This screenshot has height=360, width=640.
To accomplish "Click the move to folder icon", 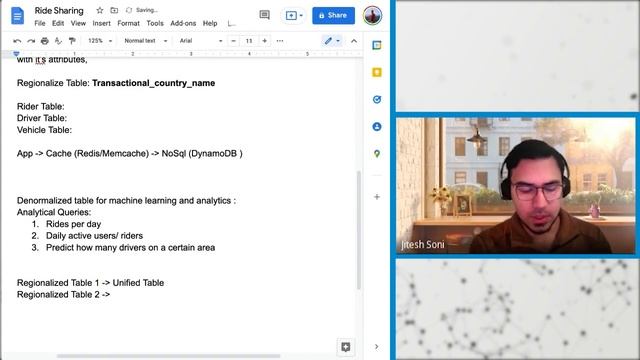I will tap(114, 10).
